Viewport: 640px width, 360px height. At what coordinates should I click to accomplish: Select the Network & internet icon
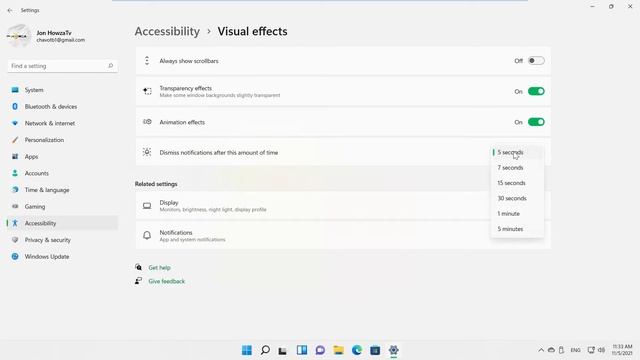[x=15, y=123]
